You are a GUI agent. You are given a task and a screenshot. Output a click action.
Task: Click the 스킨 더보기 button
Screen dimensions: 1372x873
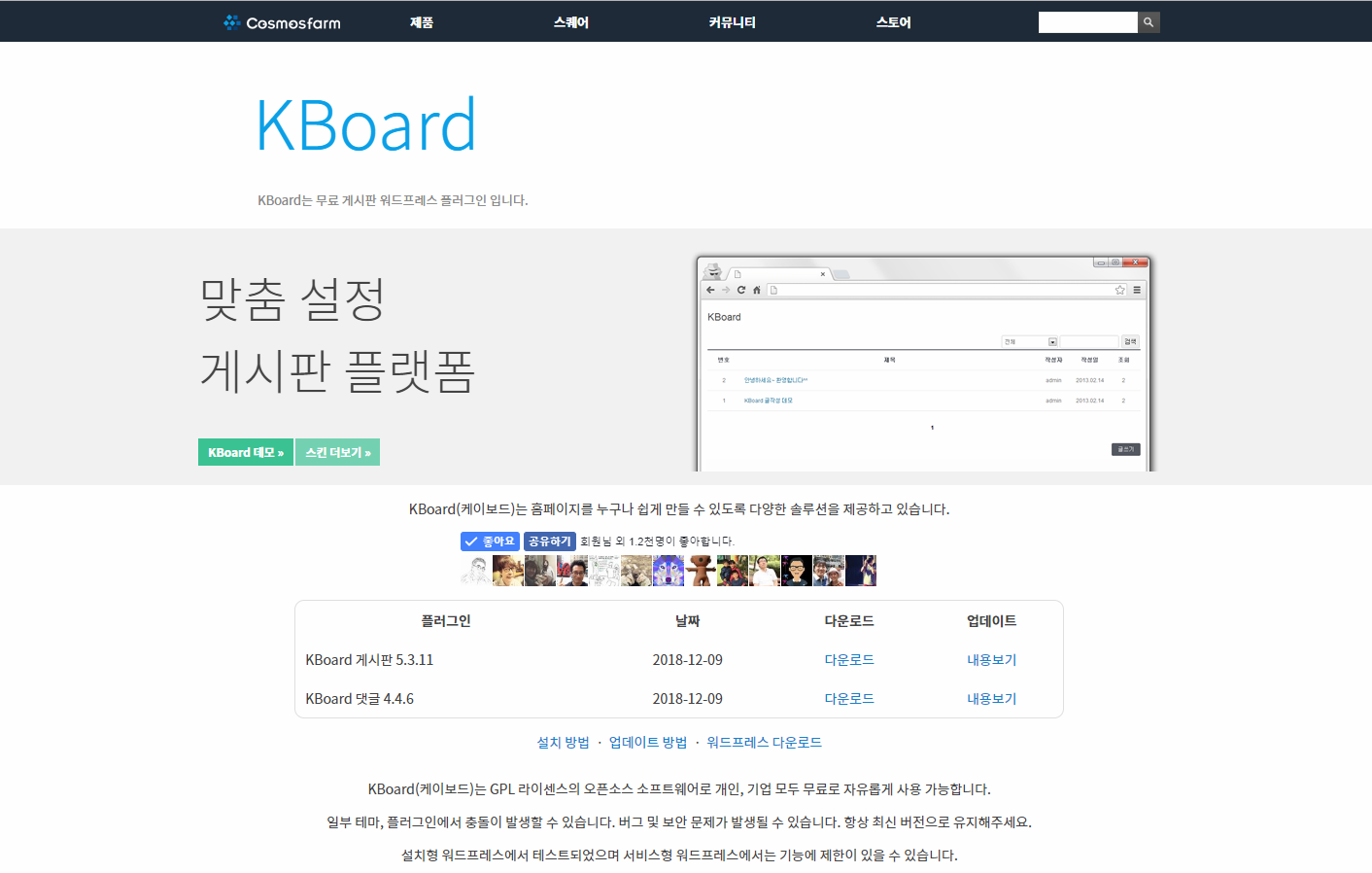(337, 452)
